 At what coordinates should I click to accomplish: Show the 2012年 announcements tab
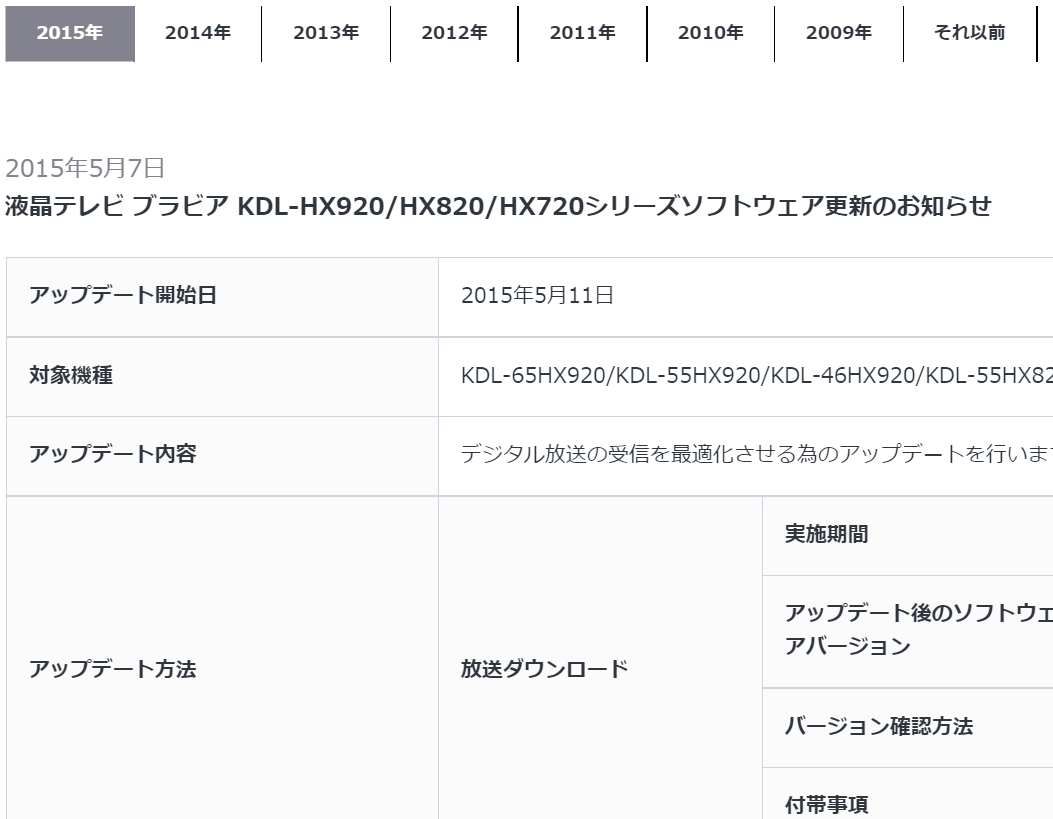coord(455,33)
